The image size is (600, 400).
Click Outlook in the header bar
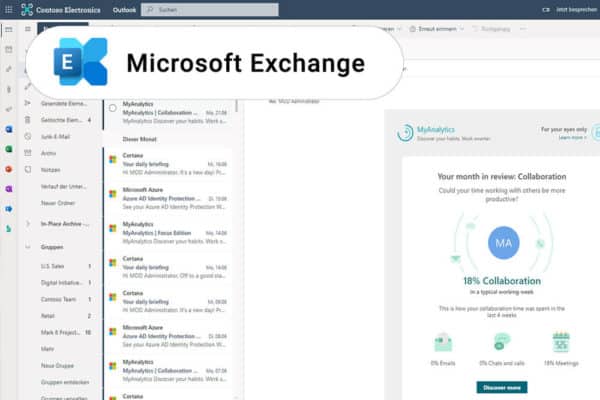[124, 10]
